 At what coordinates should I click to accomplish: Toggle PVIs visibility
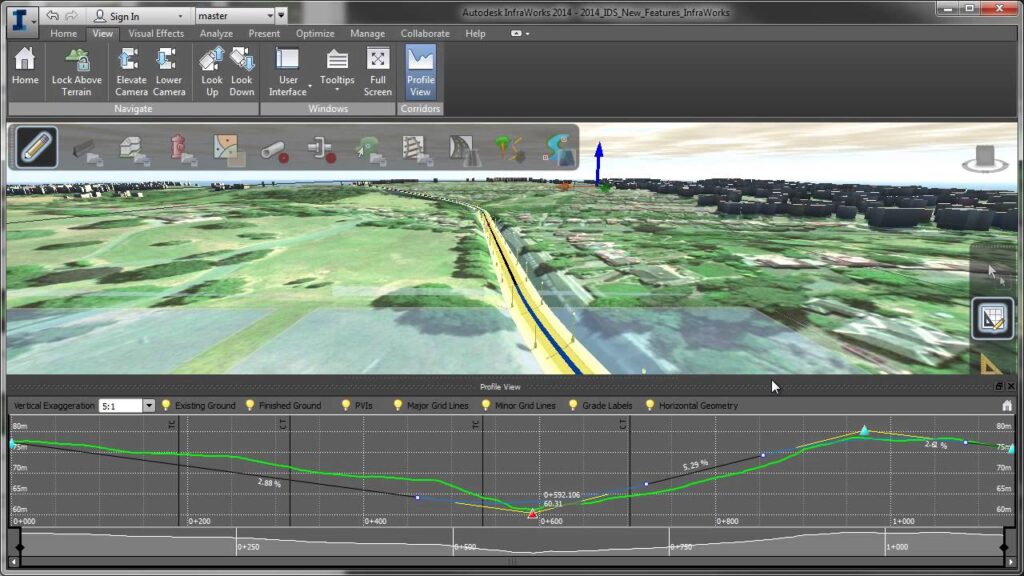357,406
